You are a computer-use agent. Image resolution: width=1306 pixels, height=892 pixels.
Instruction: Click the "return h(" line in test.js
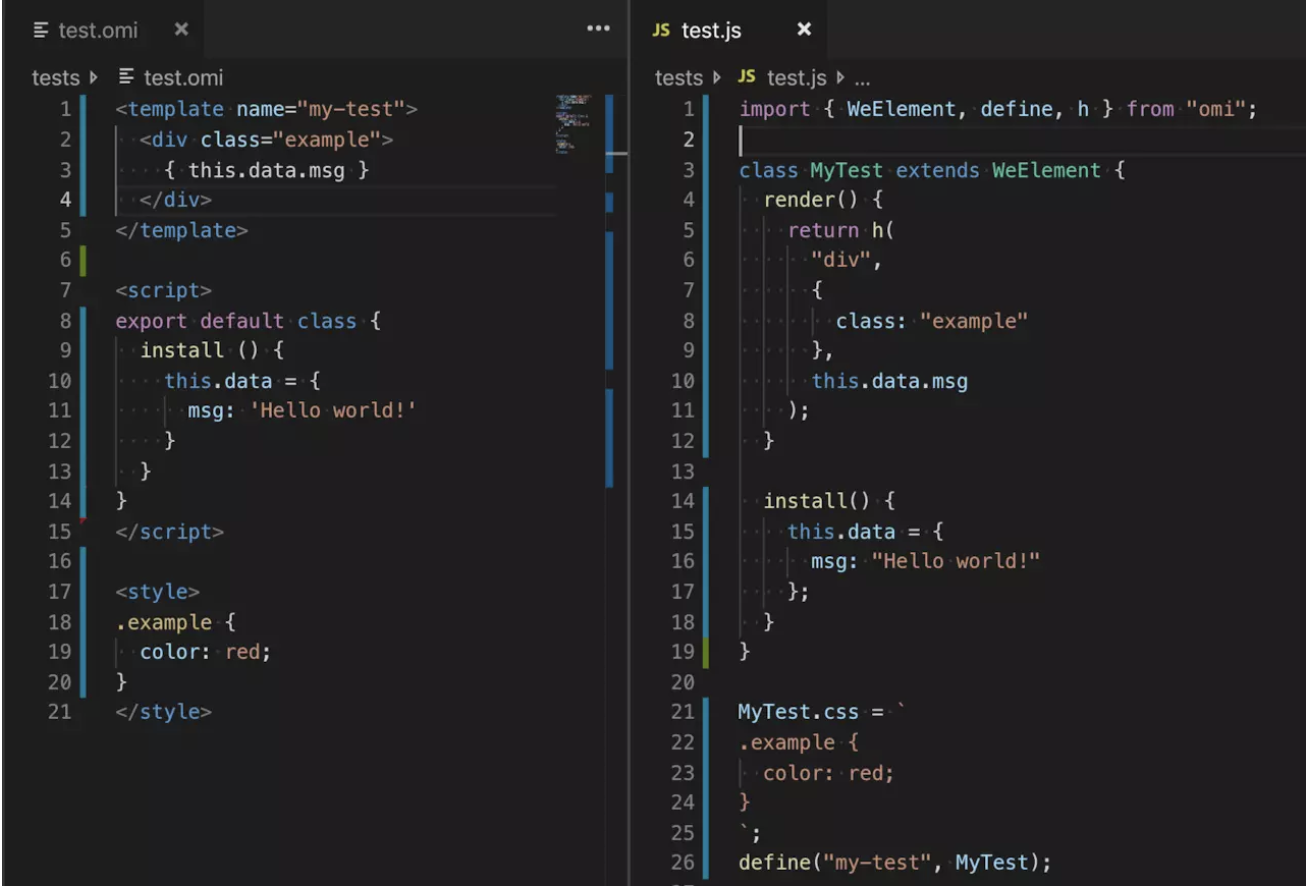point(840,230)
